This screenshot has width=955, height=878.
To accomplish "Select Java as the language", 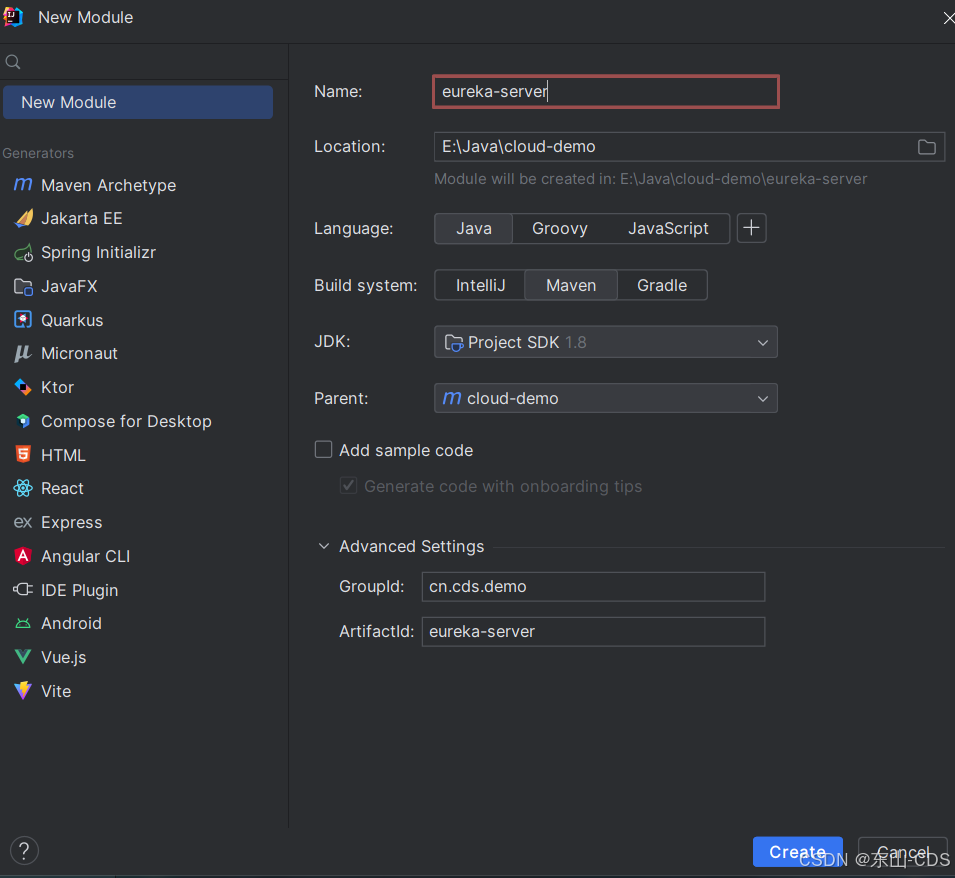I will [473, 228].
